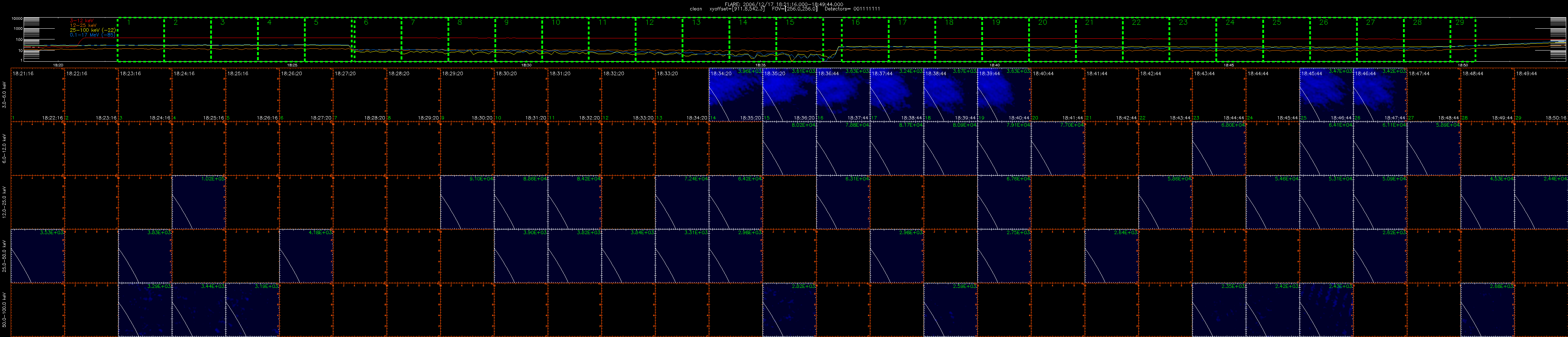The width and height of the screenshot is (1568, 337).
Task: Select interval box 5 in the light curve
Action: [328, 39]
